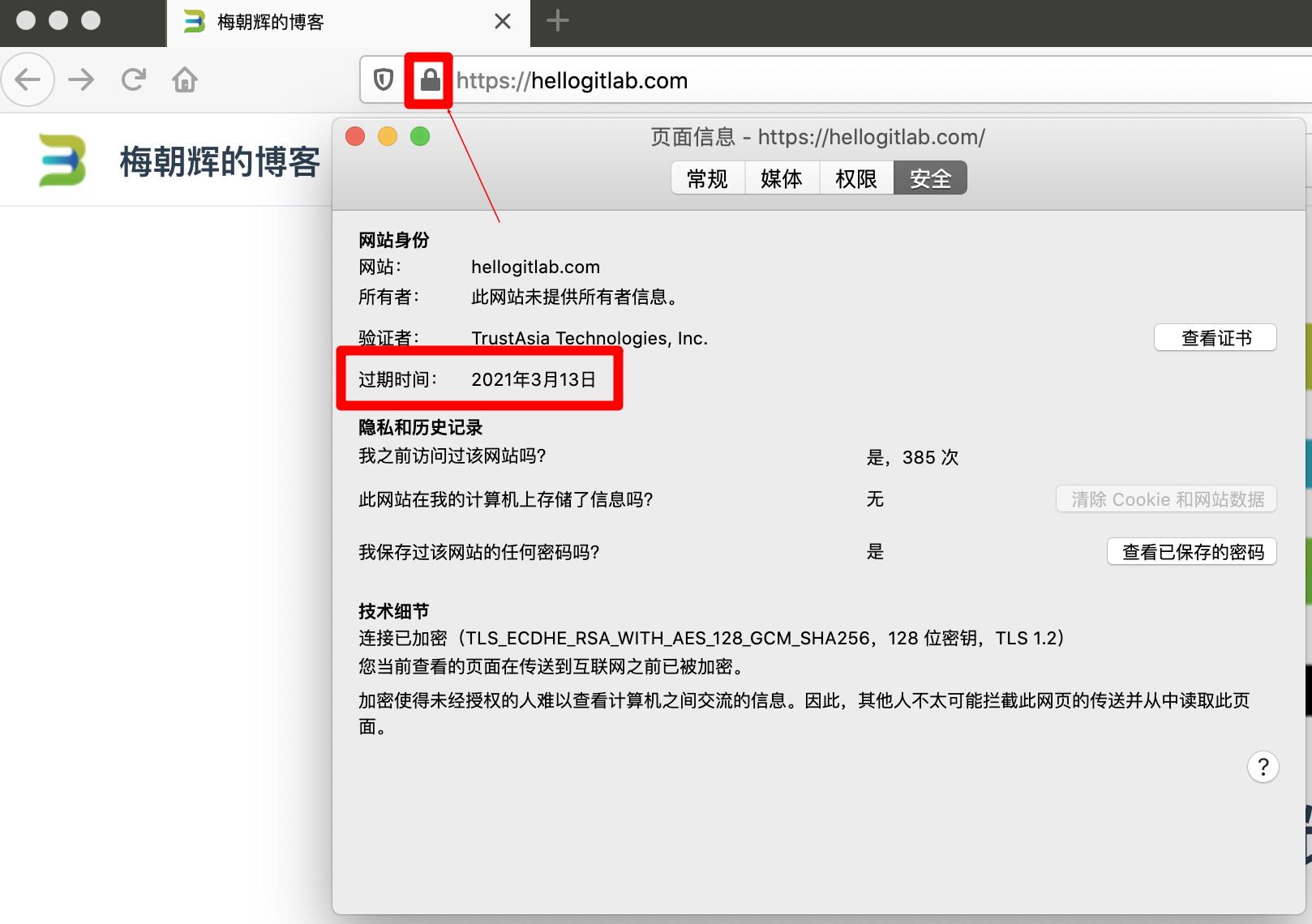Select the 安全 tab
The height and width of the screenshot is (924, 1312).
click(930, 178)
